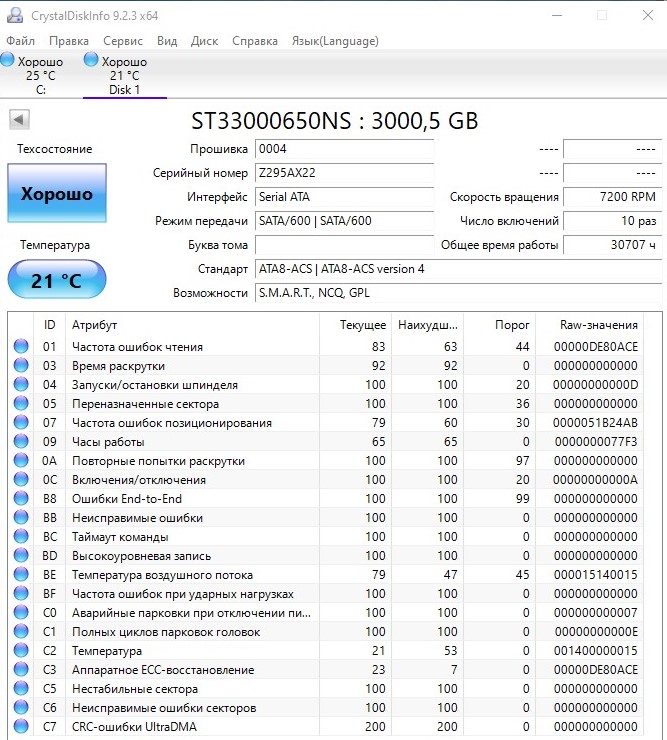Select the Часы работы attribute text
Image resolution: width=667 pixels, height=740 pixels.
[108, 442]
